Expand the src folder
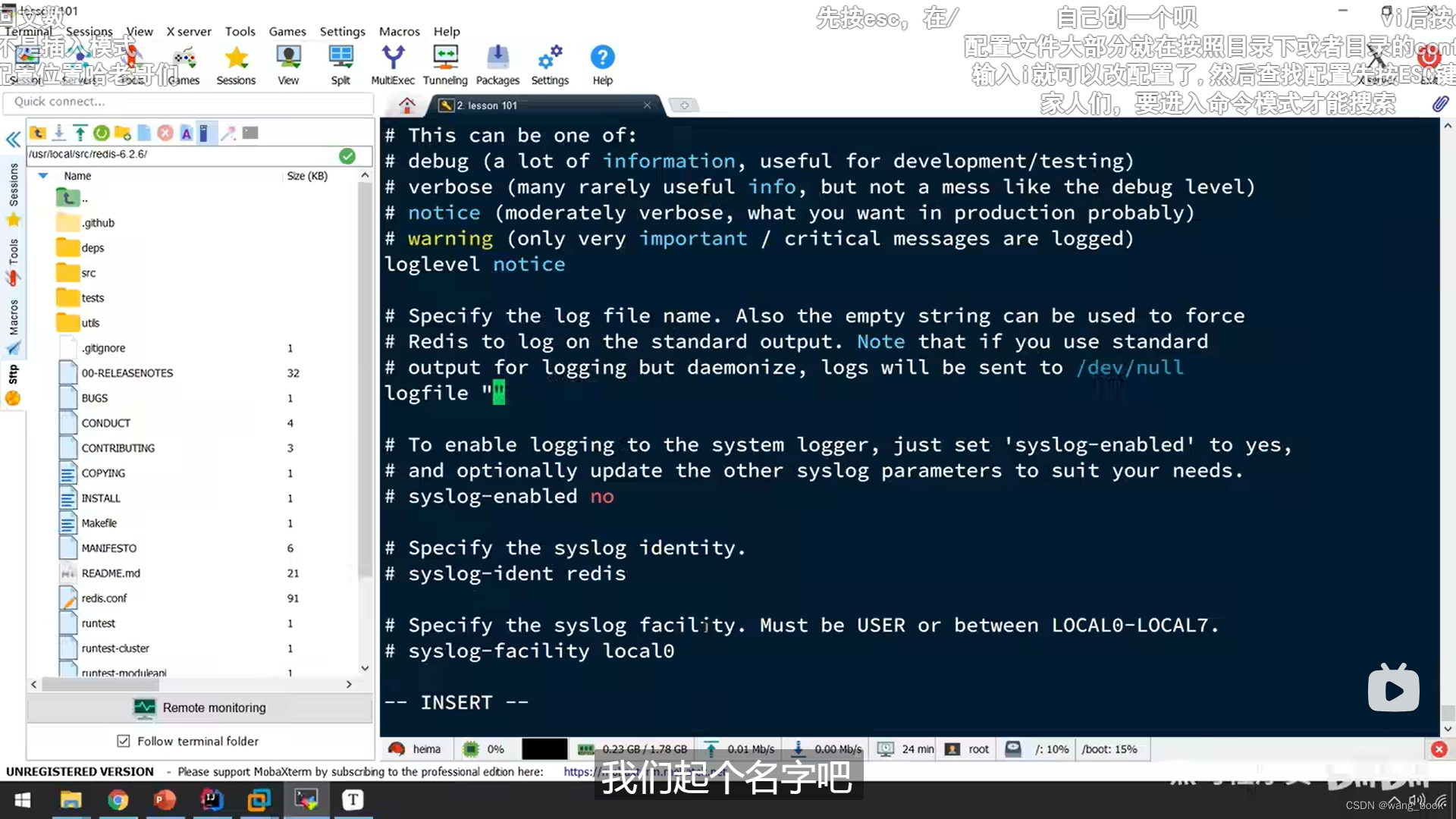Viewport: 1456px width, 819px height. point(87,272)
